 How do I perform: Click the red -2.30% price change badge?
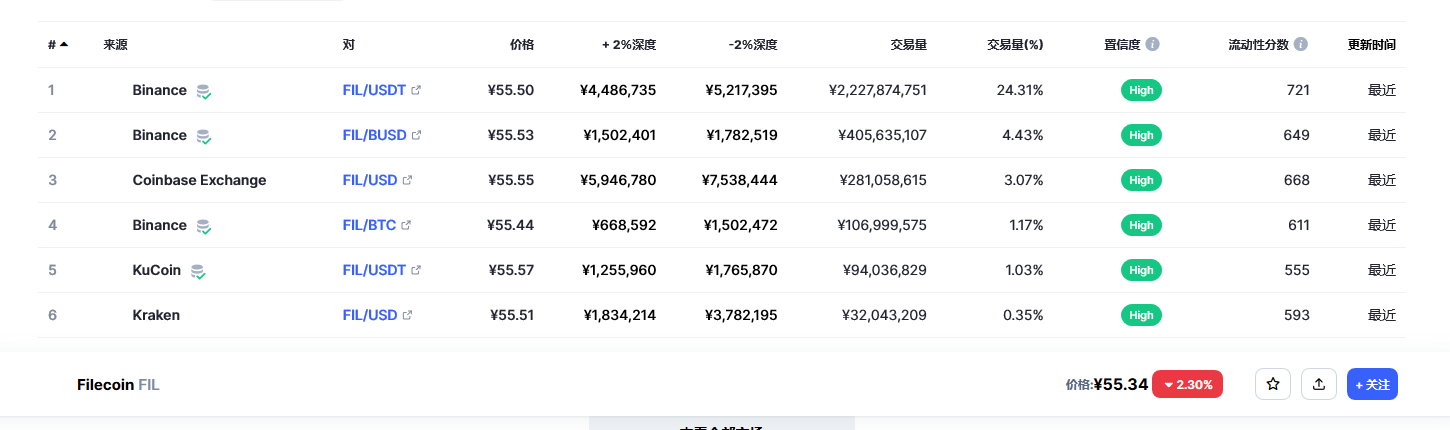(x=1187, y=384)
